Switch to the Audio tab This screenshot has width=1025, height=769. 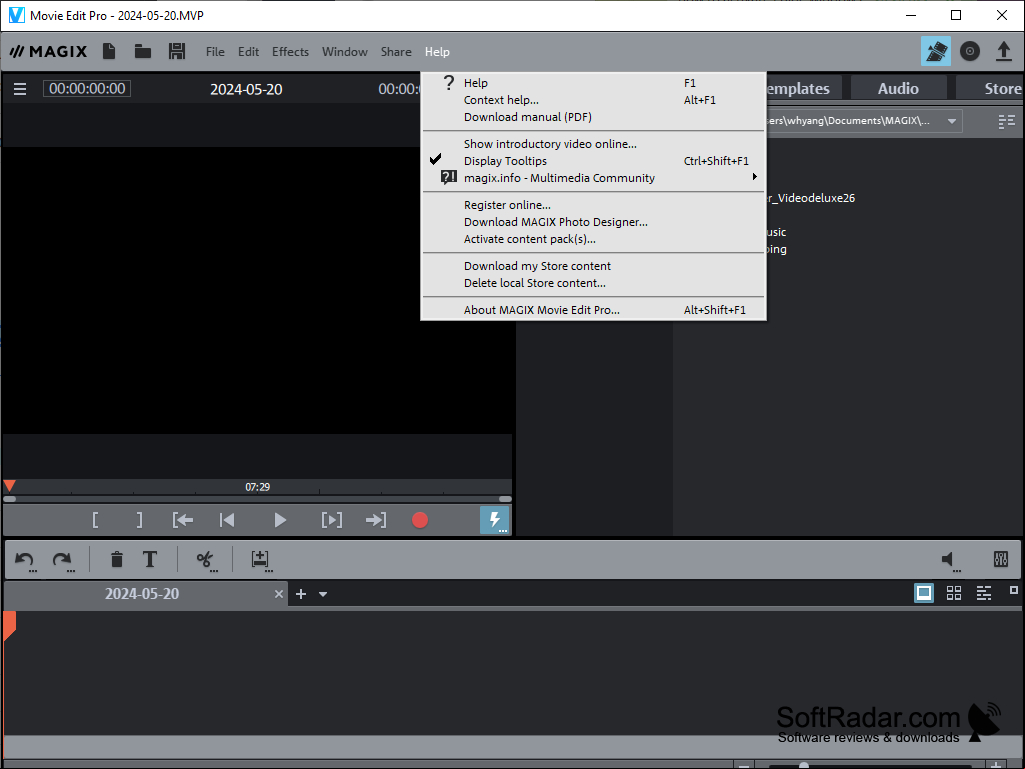coord(898,88)
